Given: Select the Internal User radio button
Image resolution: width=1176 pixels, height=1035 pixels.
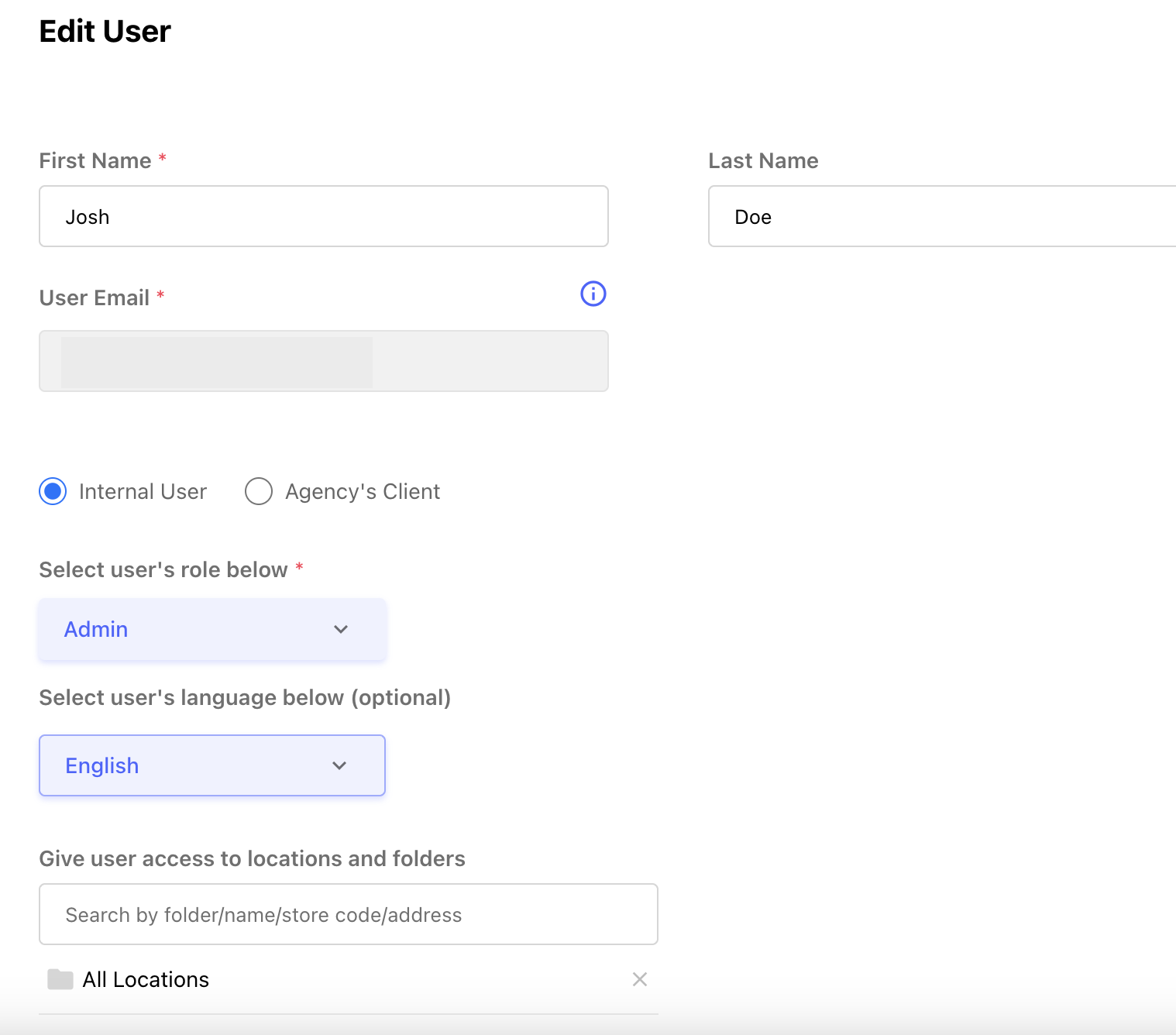Looking at the screenshot, I should coord(53,491).
